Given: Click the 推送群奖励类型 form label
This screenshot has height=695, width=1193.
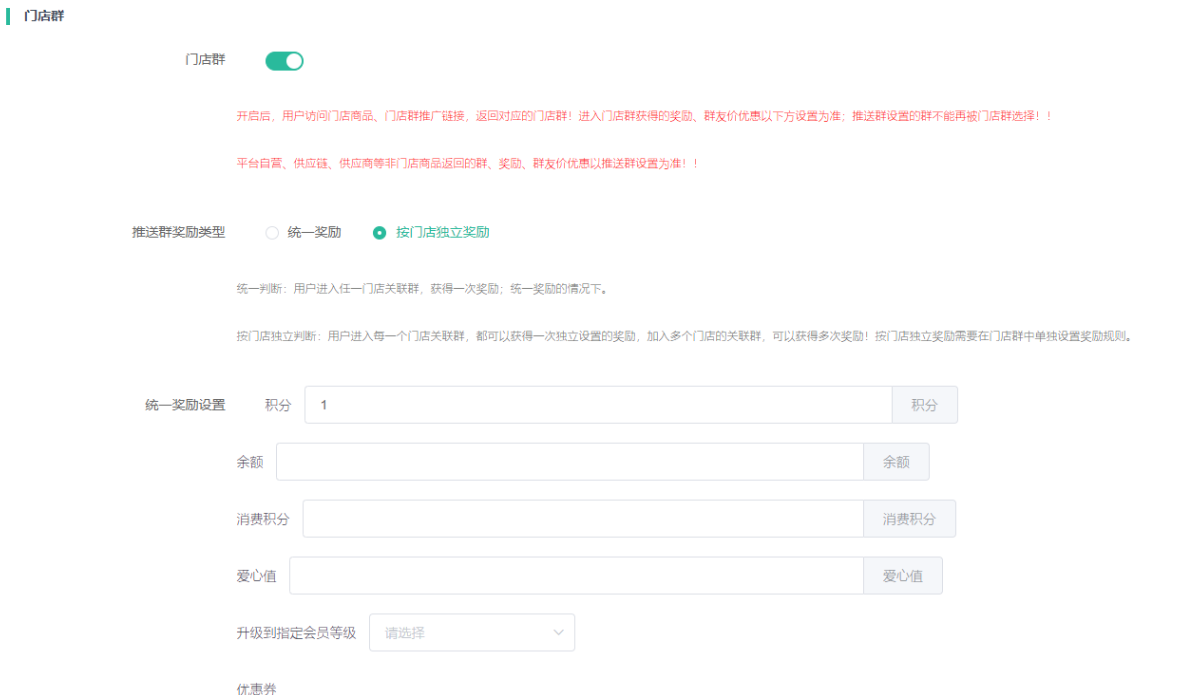Looking at the screenshot, I should click(x=178, y=232).
